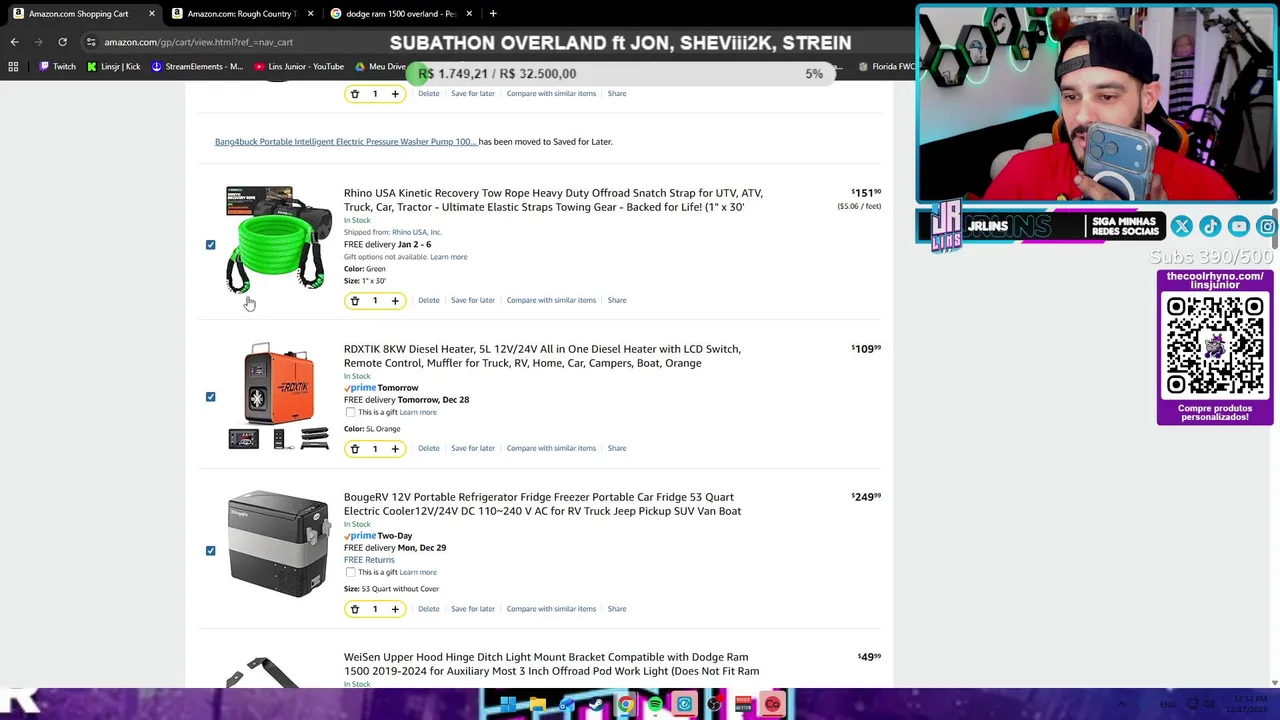Open Voicemeeter from taskbar

(x=743, y=705)
